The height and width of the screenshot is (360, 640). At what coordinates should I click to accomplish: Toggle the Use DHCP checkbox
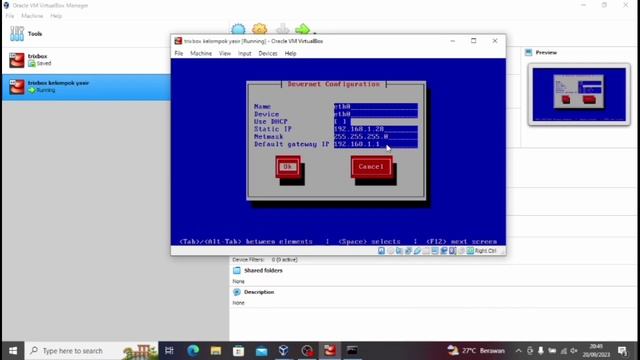click(340, 122)
